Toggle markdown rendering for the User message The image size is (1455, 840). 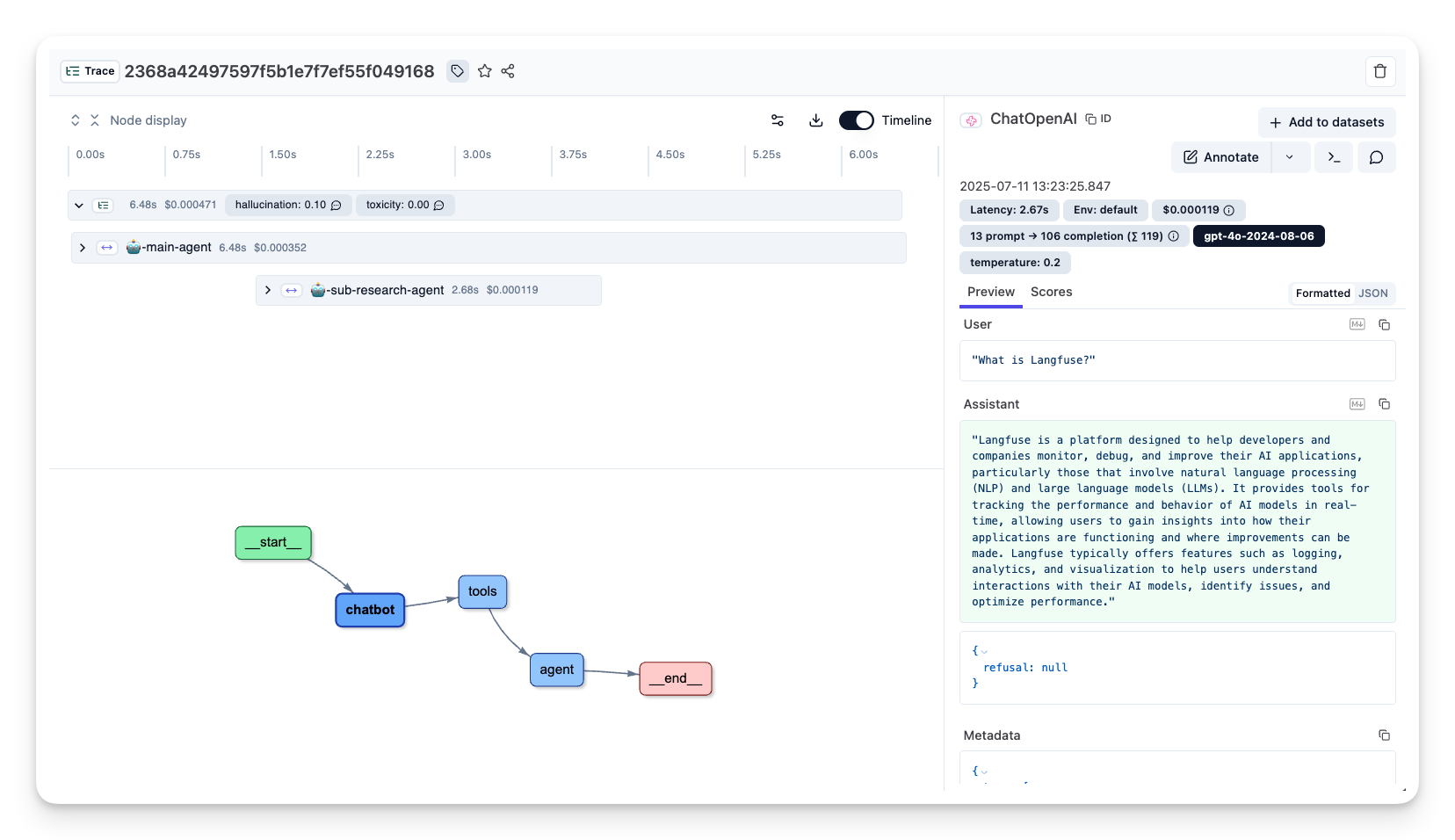click(1357, 323)
